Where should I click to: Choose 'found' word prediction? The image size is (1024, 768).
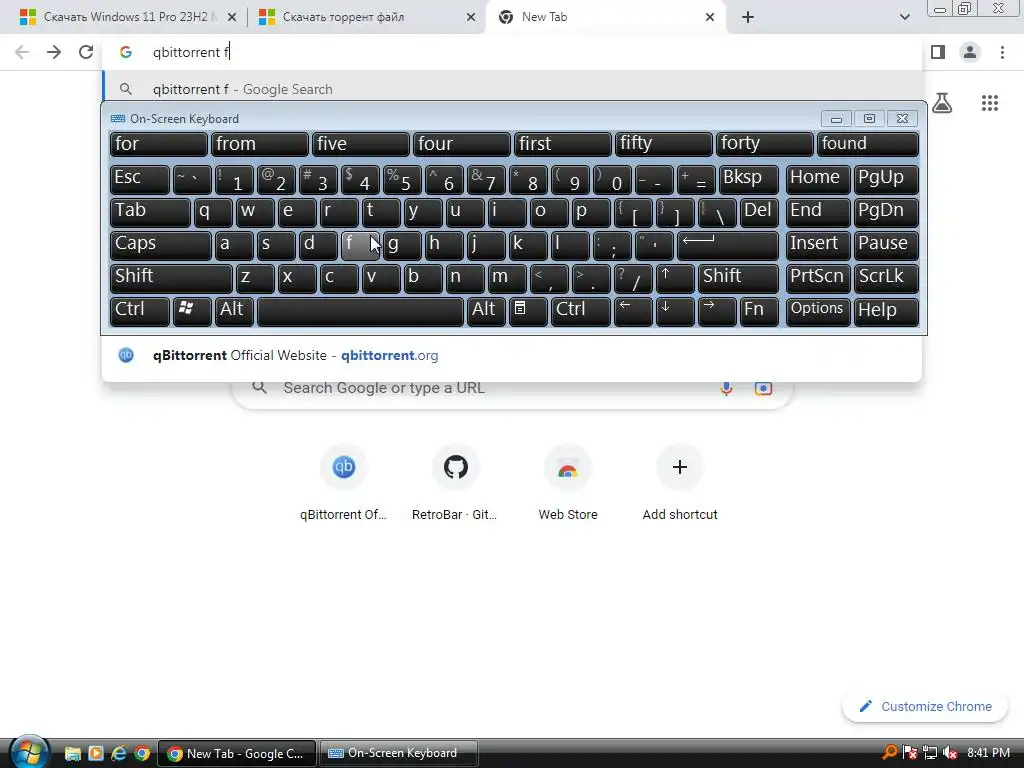point(867,144)
